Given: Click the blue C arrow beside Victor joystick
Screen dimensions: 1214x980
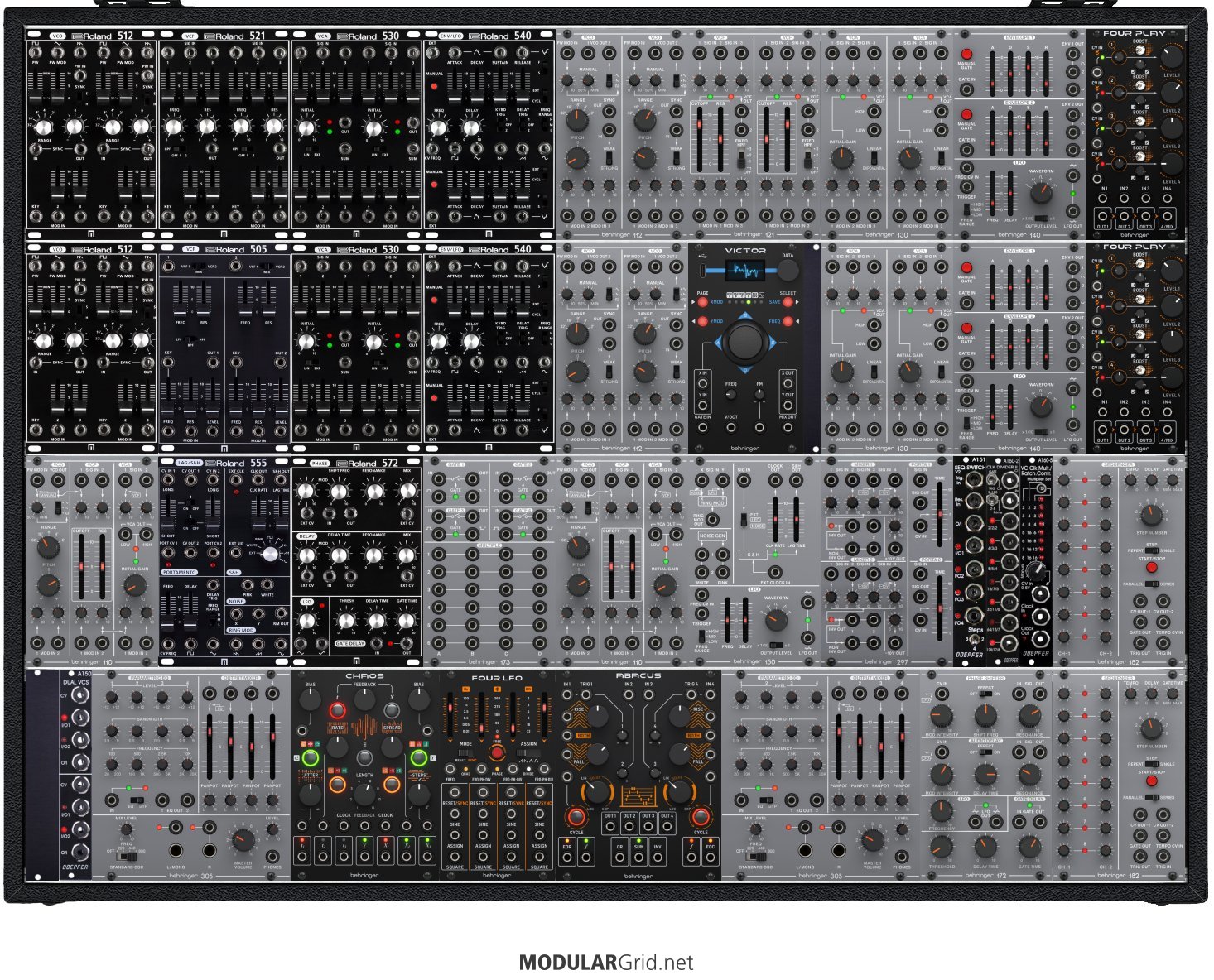Looking at the screenshot, I should point(773,341).
